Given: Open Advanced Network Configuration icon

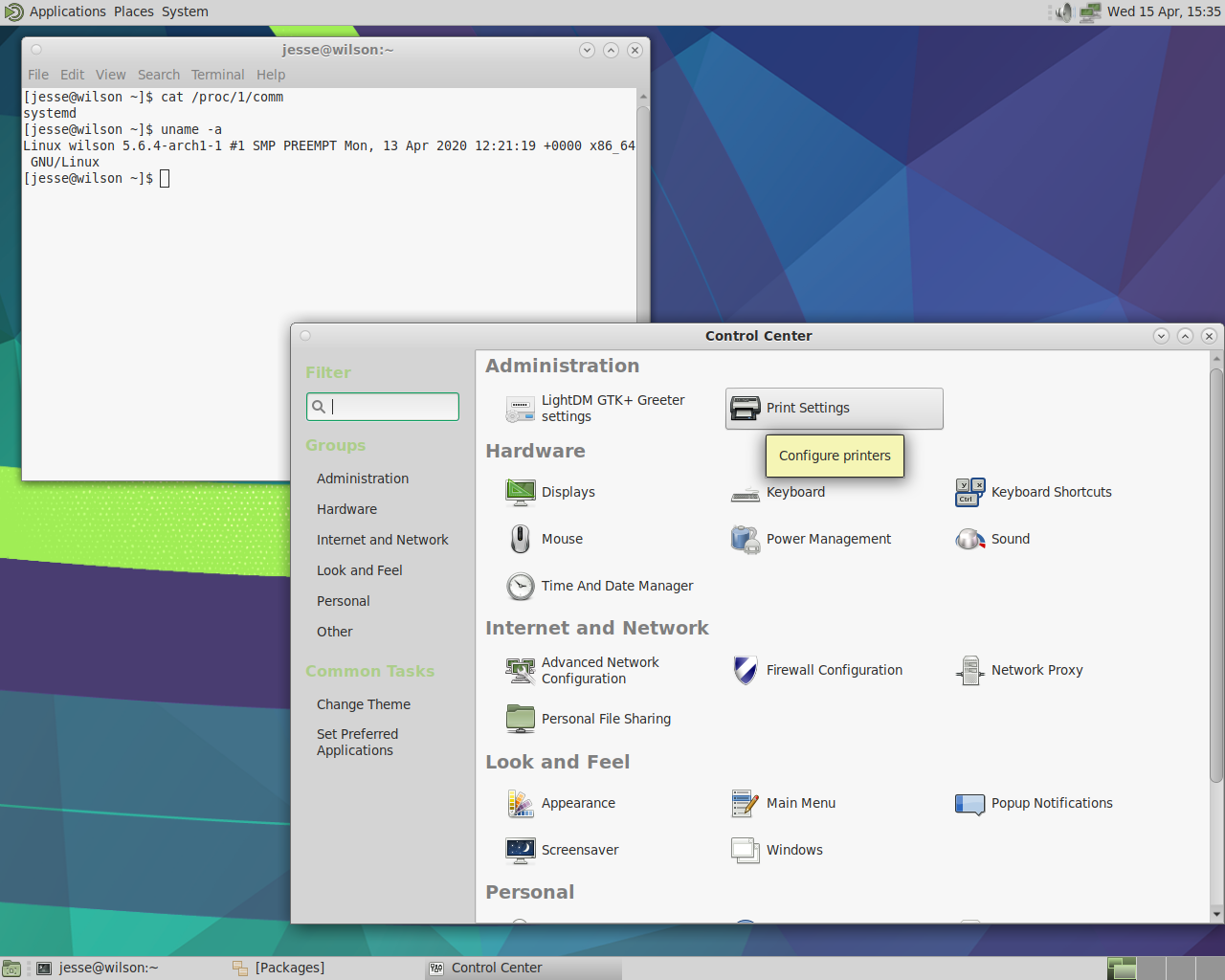Looking at the screenshot, I should click(x=520, y=670).
